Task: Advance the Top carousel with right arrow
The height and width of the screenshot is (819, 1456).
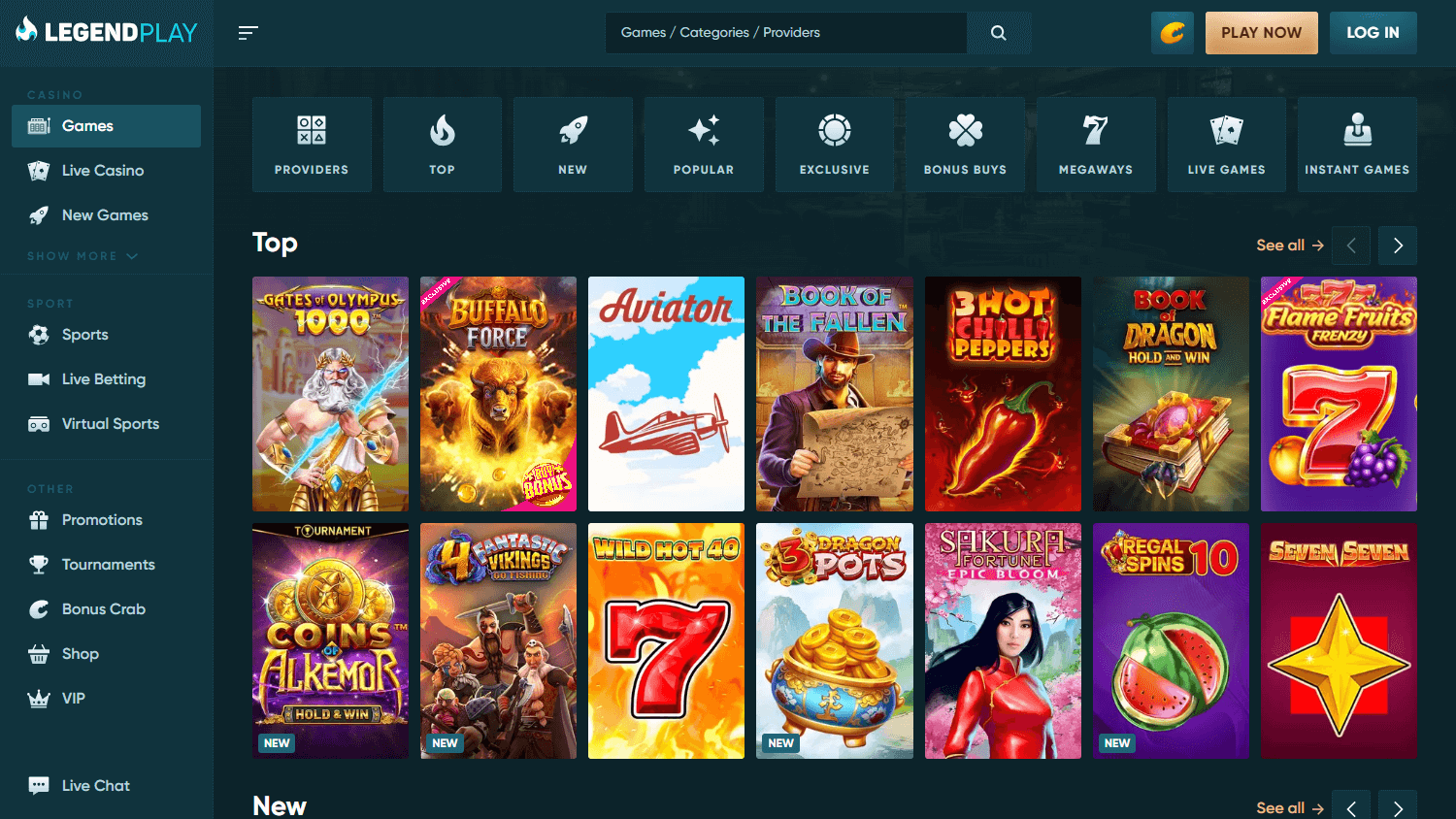Action: click(1398, 246)
